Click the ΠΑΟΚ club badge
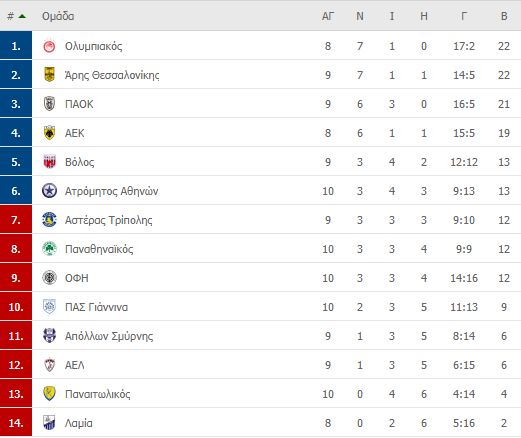Screen dimensions: 521x438 click(x=49, y=104)
